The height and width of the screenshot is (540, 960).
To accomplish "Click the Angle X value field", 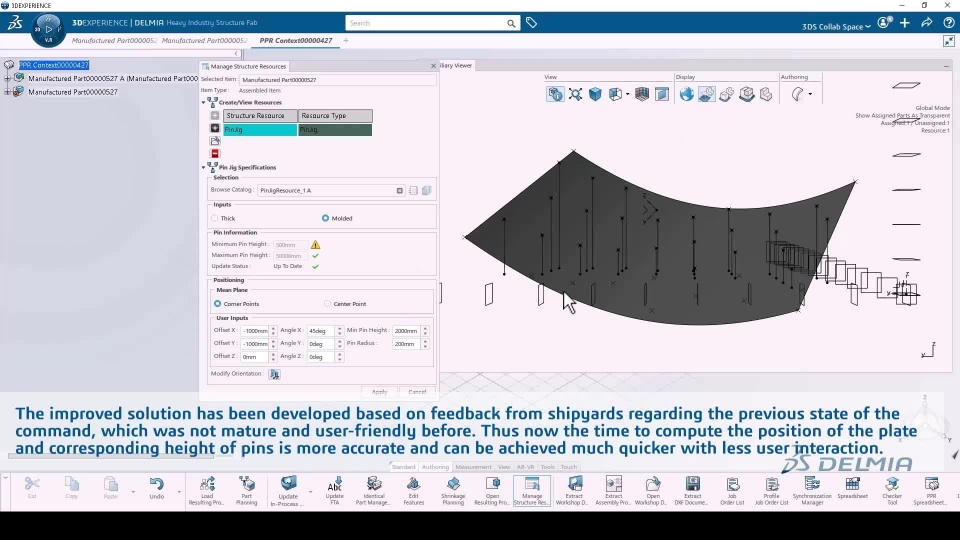I will 321,331.
